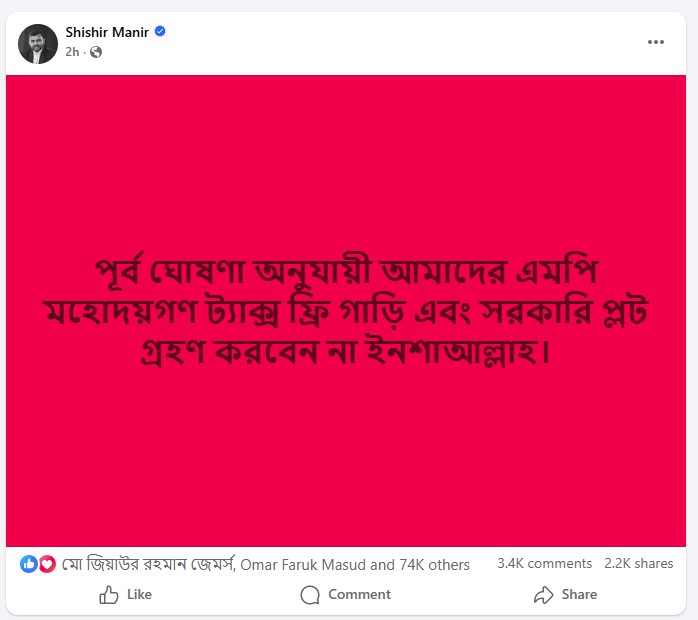
Task: Open the red Bengali text post image
Action: pos(346,310)
